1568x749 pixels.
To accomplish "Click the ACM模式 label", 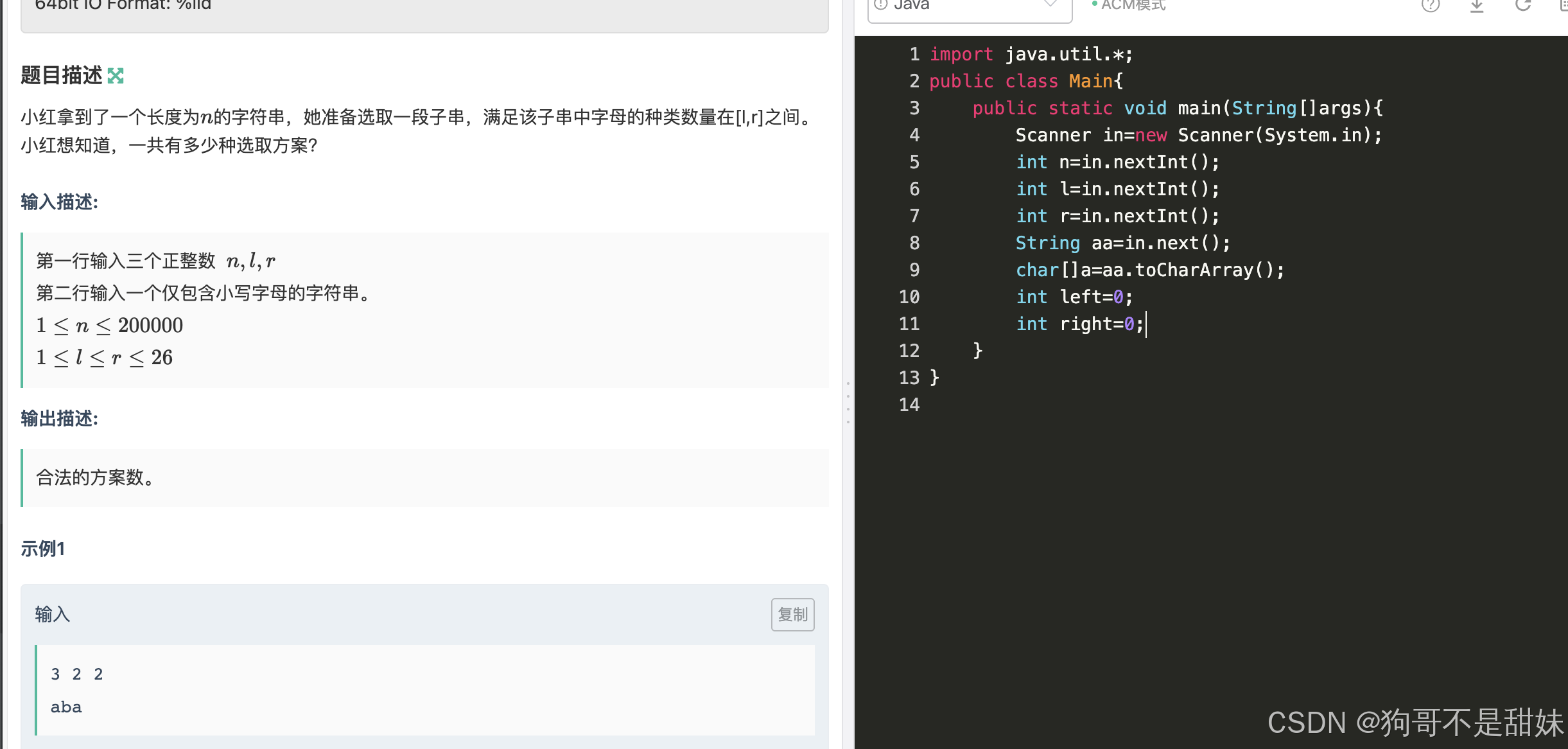I will tap(1133, 5).
